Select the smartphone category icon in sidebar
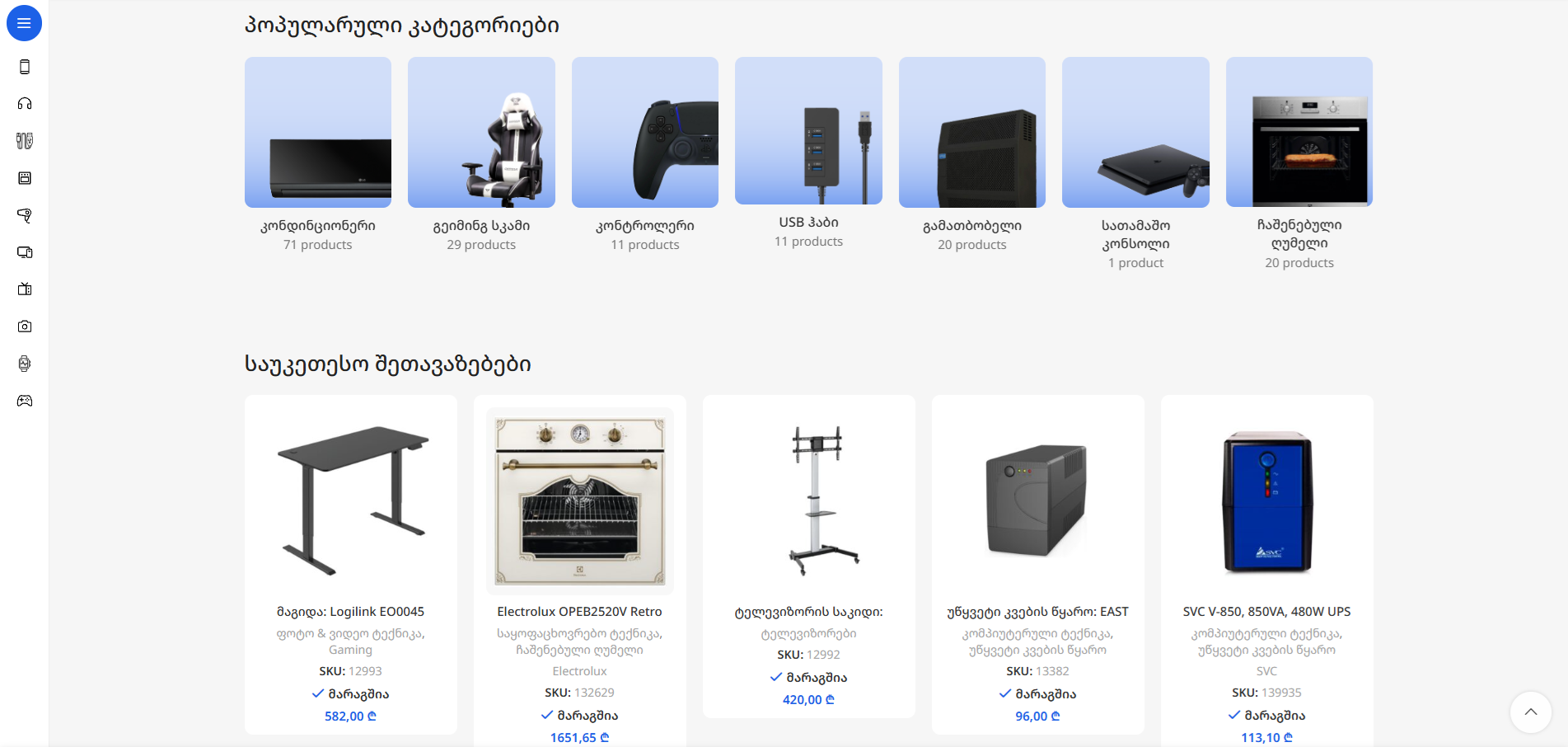Viewport: 1568px width, 747px height. (25, 67)
